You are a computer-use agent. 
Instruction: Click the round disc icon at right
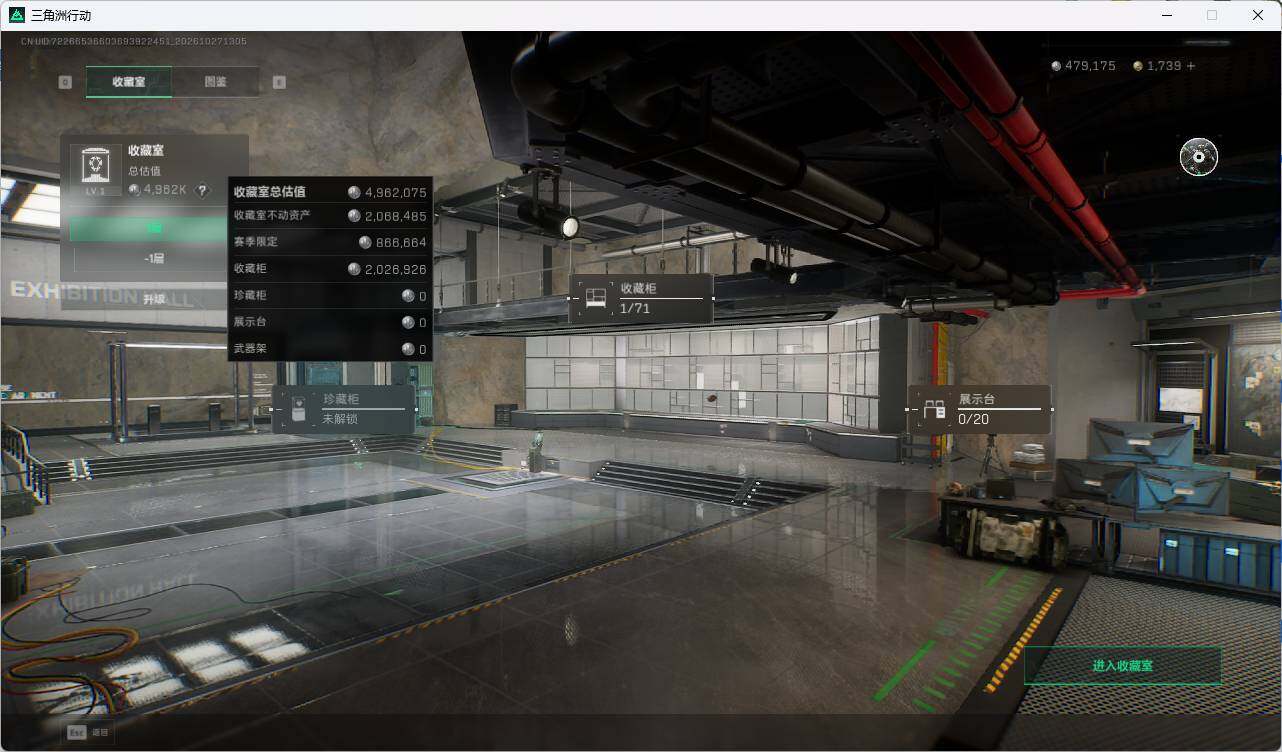(x=1198, y=157)
